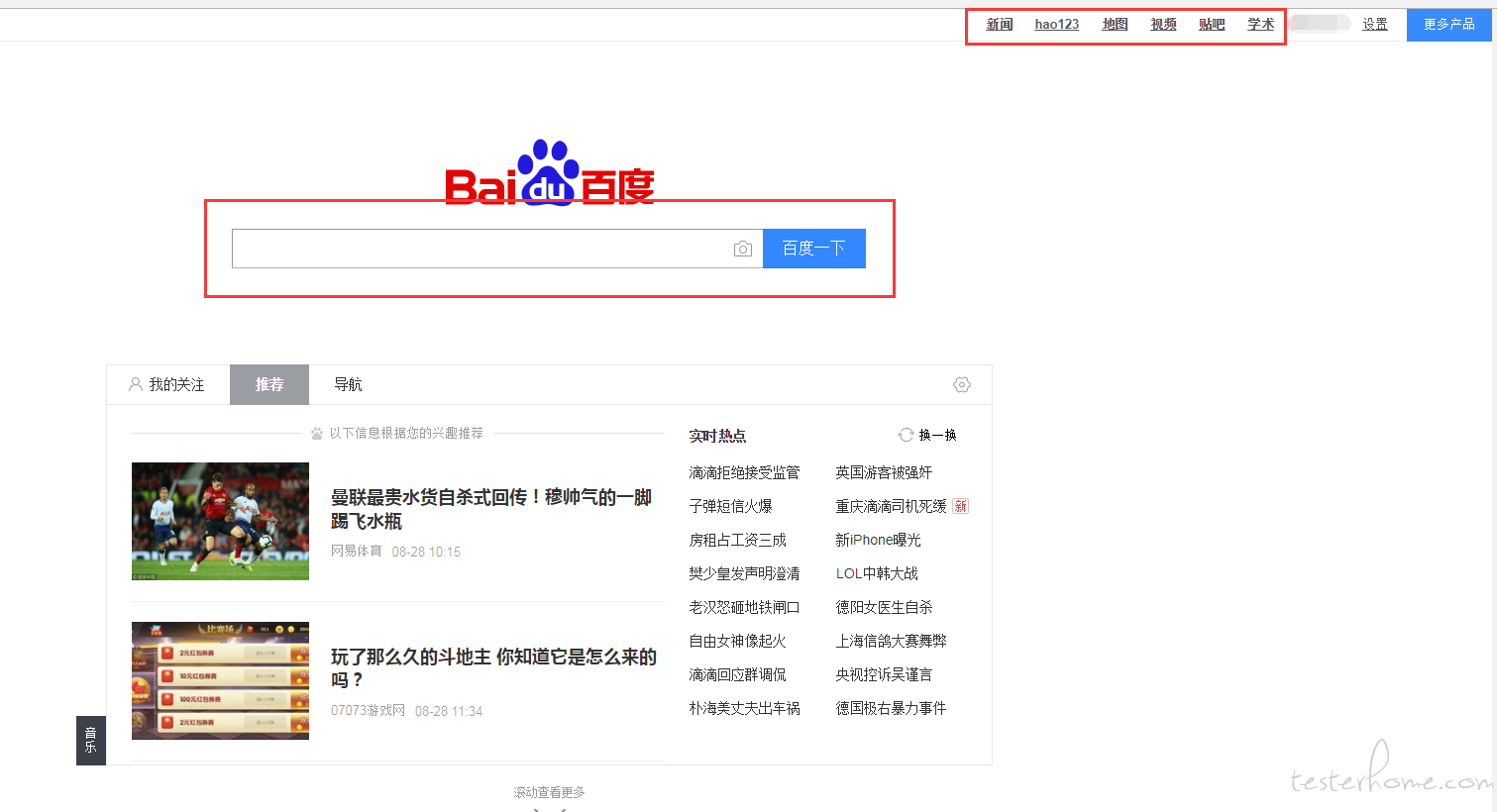The width and height of the screenshot is (1497, 812).
Task: Open hot topic 新iPhone曝光
Action: point(878,541)
